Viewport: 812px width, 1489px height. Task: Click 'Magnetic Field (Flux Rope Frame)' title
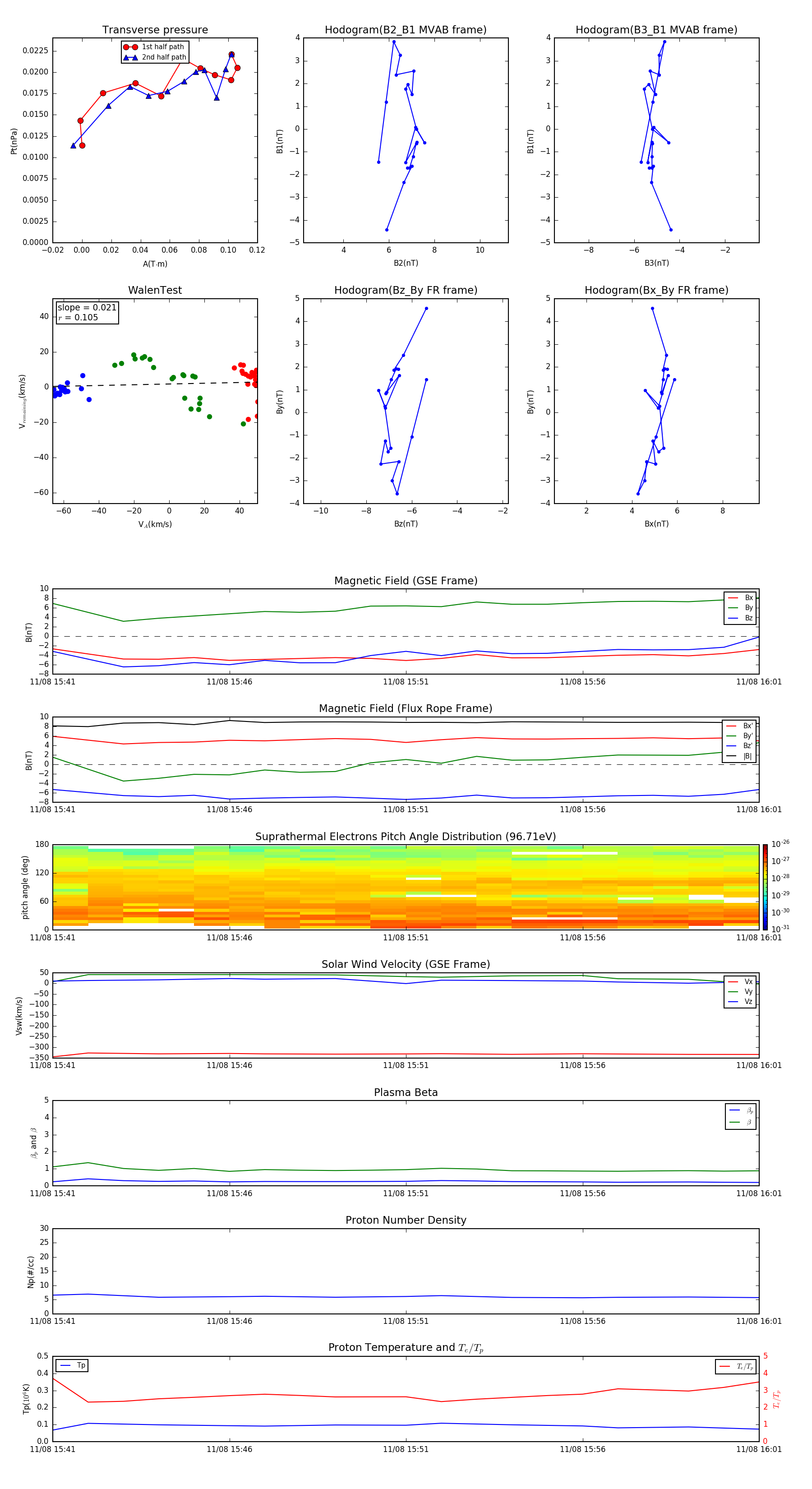(406, 708)
